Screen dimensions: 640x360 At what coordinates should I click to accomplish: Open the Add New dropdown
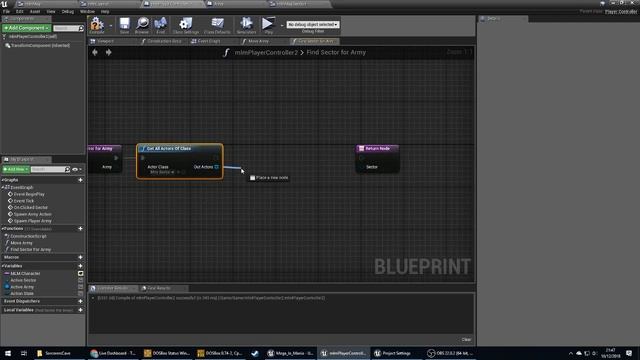[x=16, y=169]
